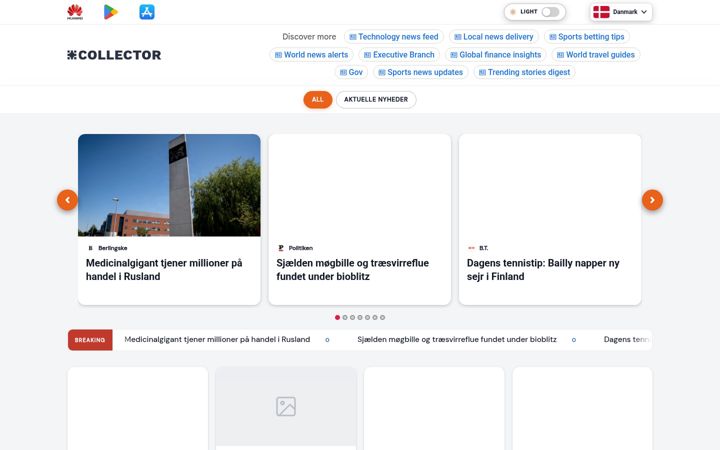Go to previous carousel slide arrow
Viewport: 720px width, 450px height.
pos(67,200)
